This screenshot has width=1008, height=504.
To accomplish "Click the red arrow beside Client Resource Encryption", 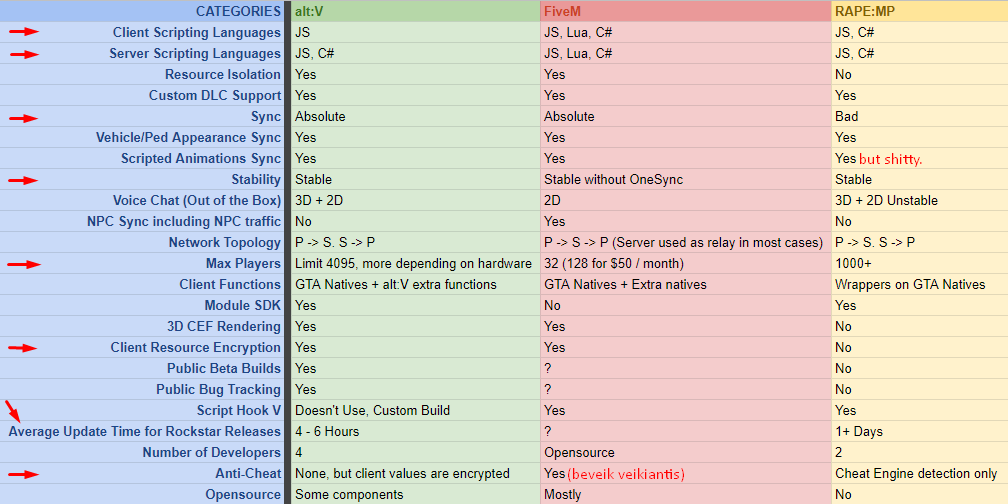I will pos(24,348).
